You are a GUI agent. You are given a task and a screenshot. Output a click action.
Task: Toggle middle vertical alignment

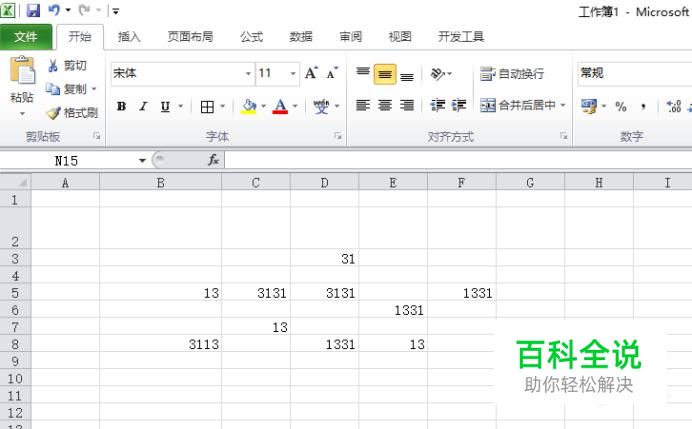point(385,74)
